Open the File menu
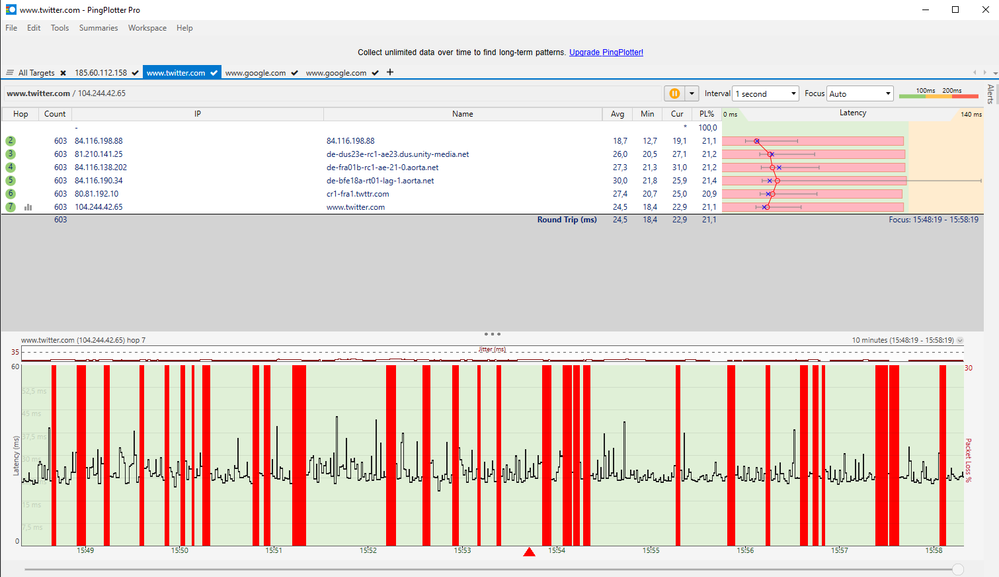This screenshot has width=999, height=577. tap(11, 28)
